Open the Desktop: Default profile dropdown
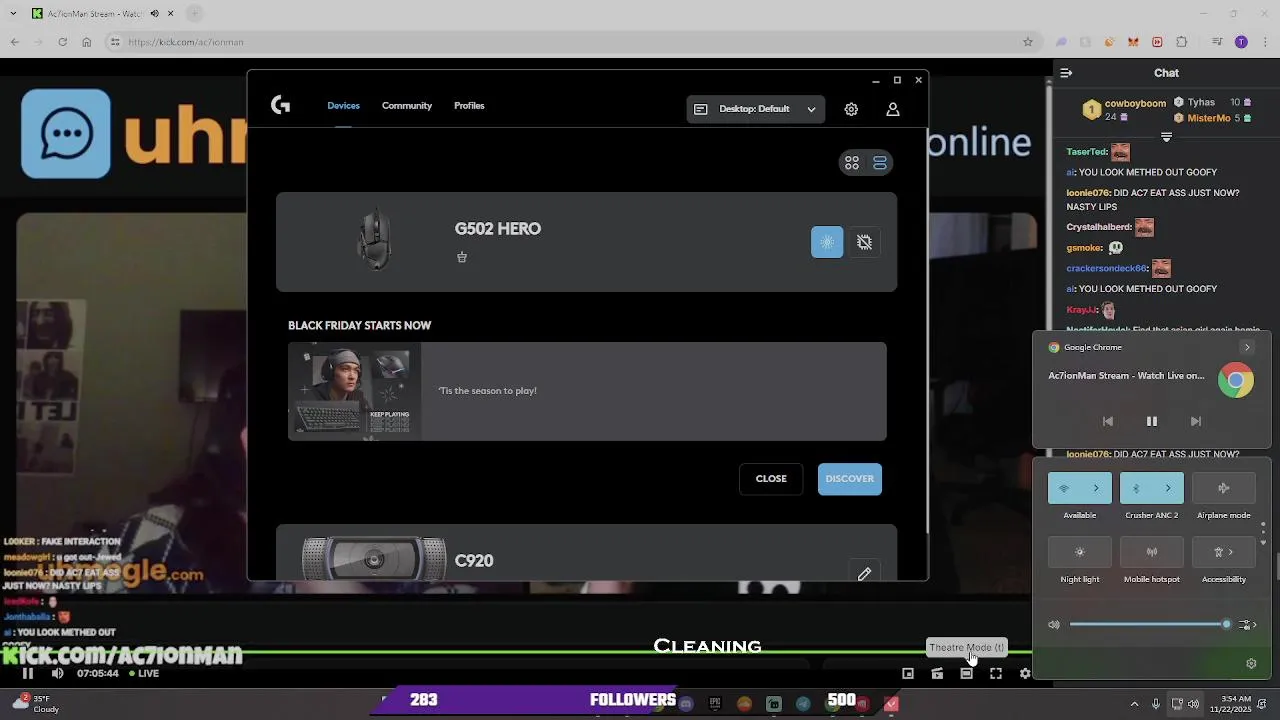The width and height of the screenshot is (1280, 720). pyautogui.click(x=756, y=109)
